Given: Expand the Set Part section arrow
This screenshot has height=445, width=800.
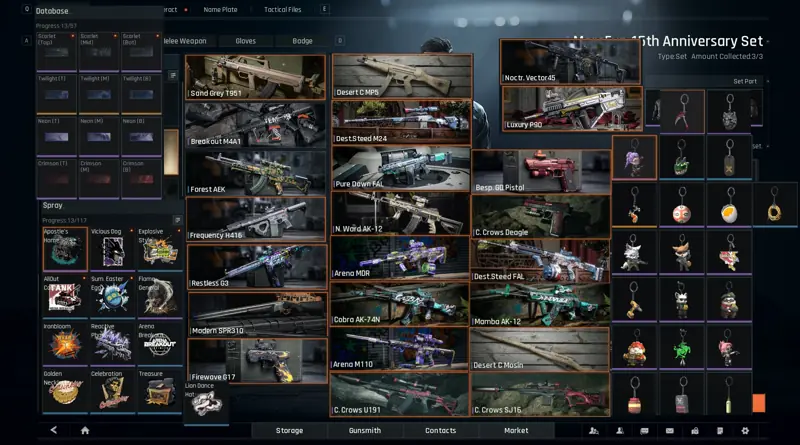Looking at the screenshot, I should pyautogui.click(x=767, y=81).
